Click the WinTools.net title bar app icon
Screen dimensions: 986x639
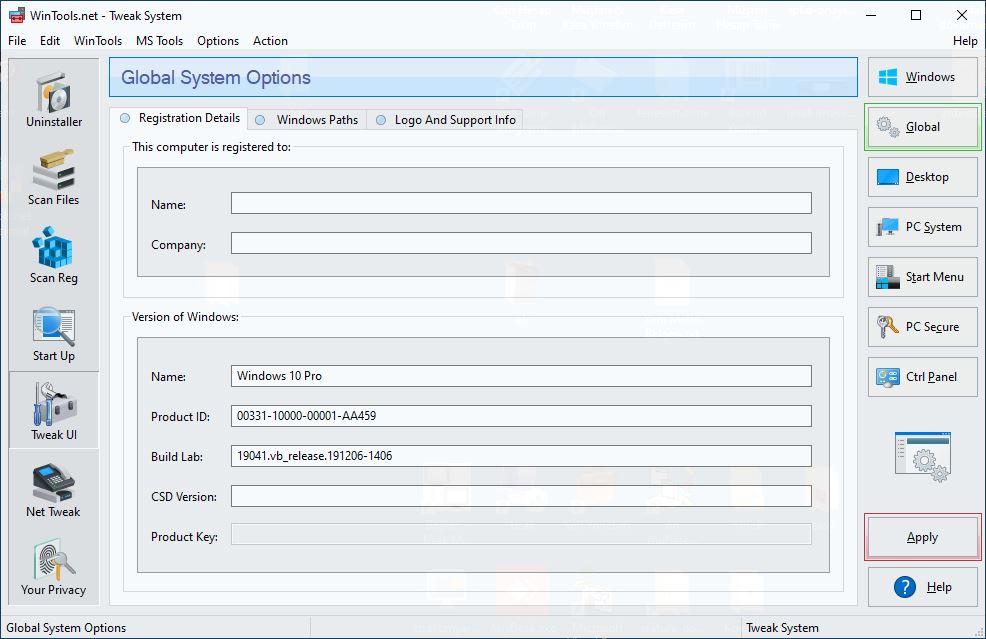tap(16, 15)
